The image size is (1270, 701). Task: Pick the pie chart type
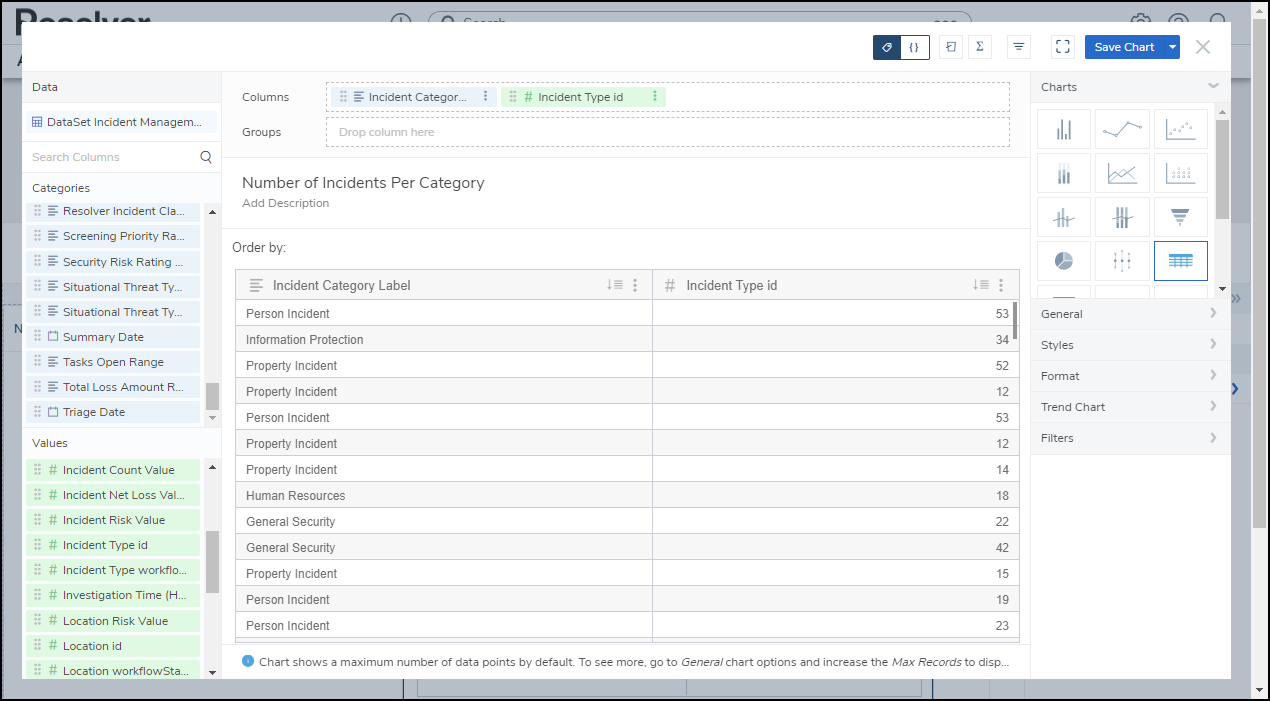click(x=1063, y=261)
